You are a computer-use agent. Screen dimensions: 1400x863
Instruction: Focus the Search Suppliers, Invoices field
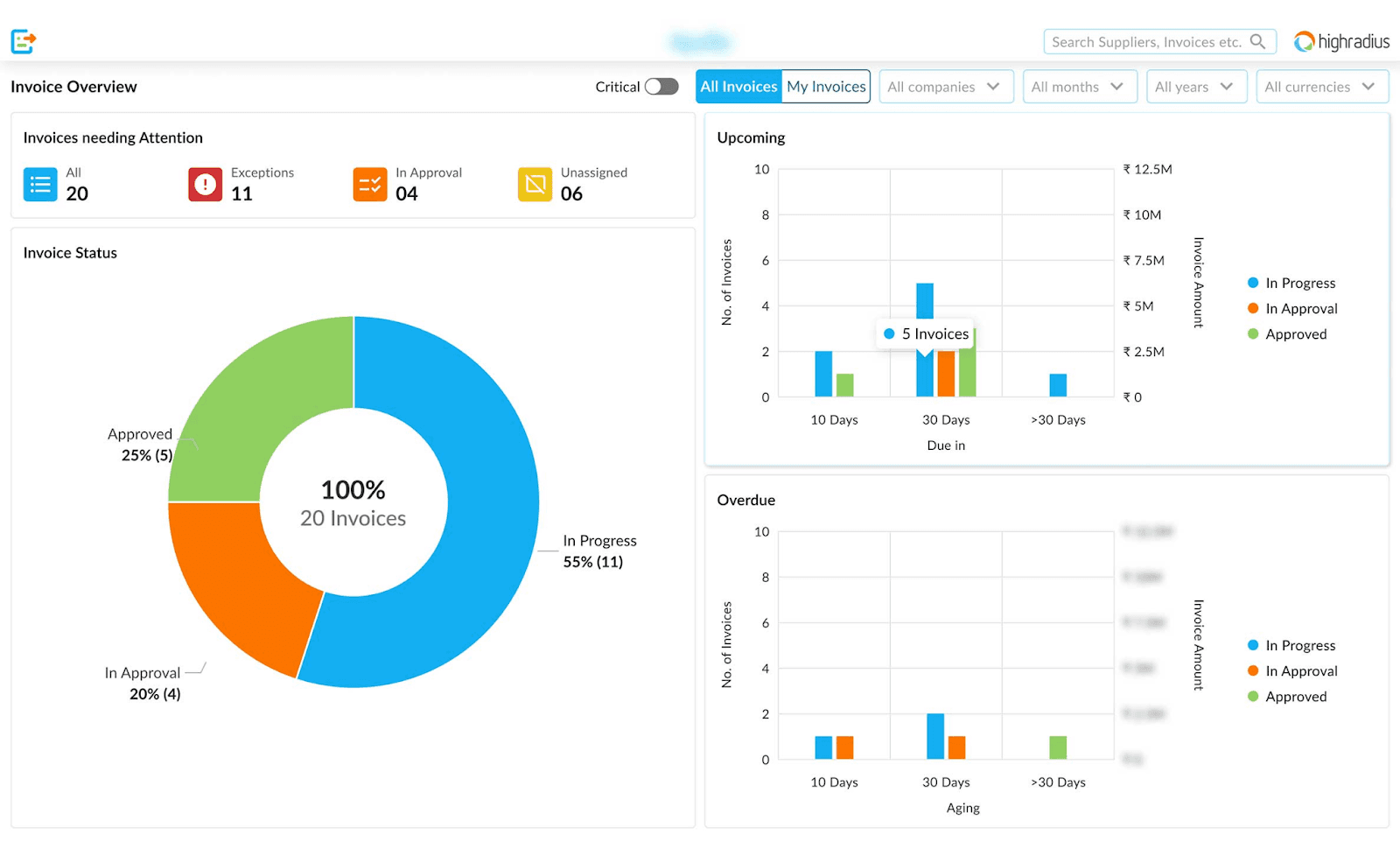click(x=1159, y=41)
